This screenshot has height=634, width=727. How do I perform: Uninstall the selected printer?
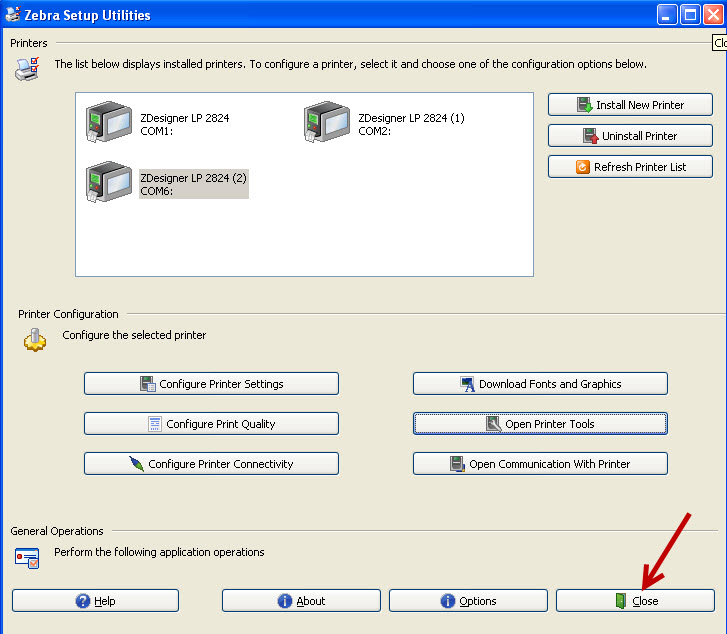click(630, 136)
